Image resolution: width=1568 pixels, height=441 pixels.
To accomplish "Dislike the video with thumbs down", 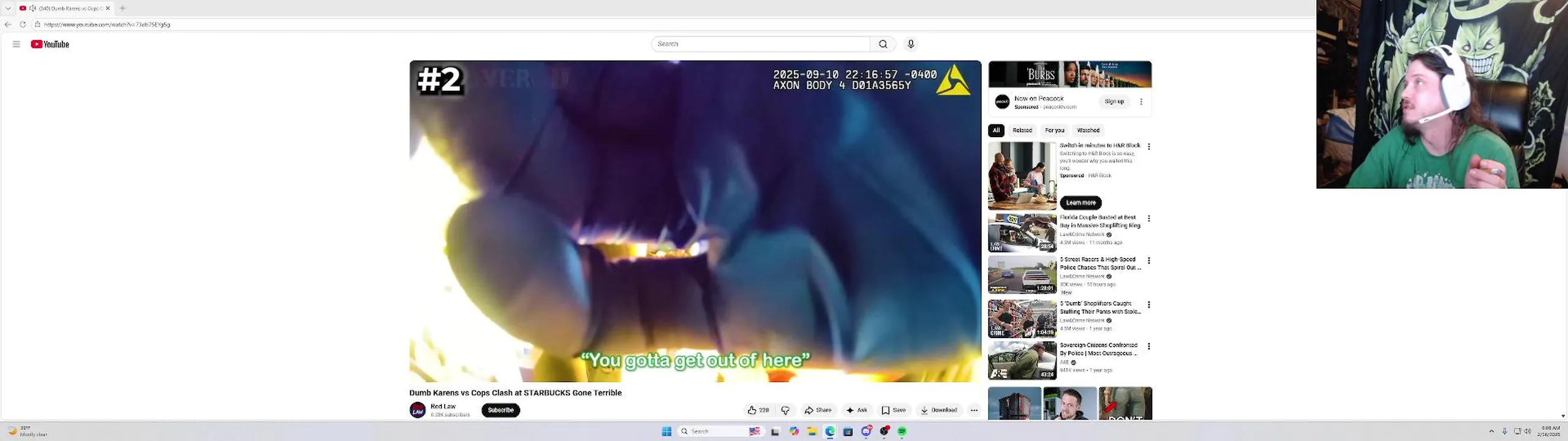I will 785,410.
